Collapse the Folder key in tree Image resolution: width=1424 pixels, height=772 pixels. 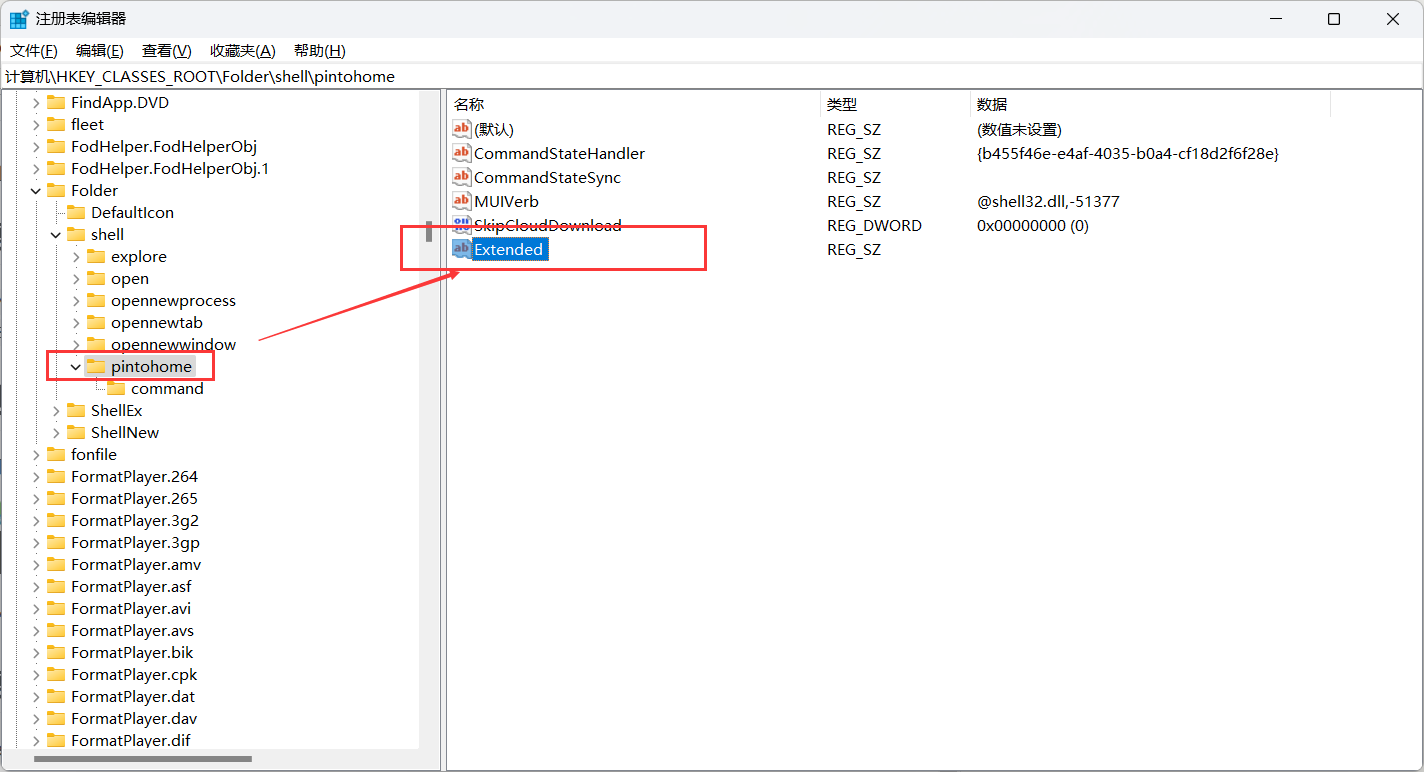coord(36,190)
